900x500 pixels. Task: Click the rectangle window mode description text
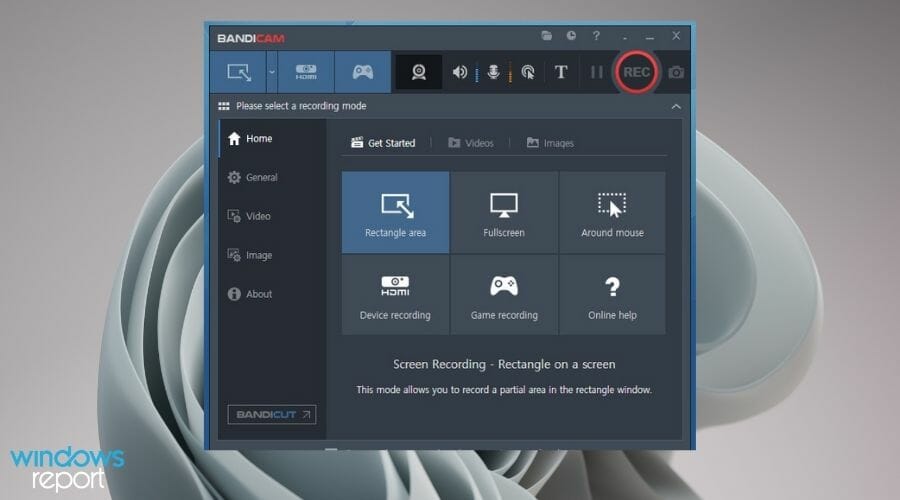[504, 390]
